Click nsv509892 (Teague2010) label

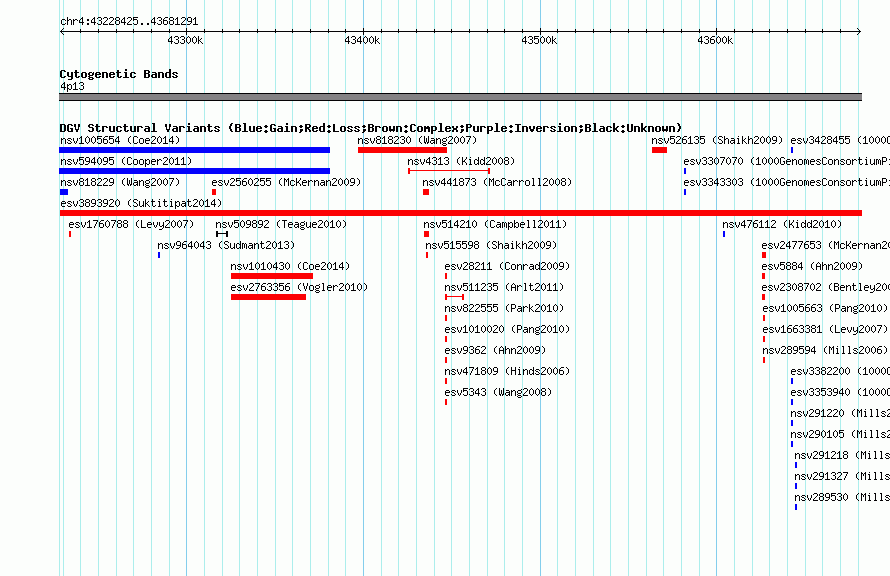click(281, 224)
